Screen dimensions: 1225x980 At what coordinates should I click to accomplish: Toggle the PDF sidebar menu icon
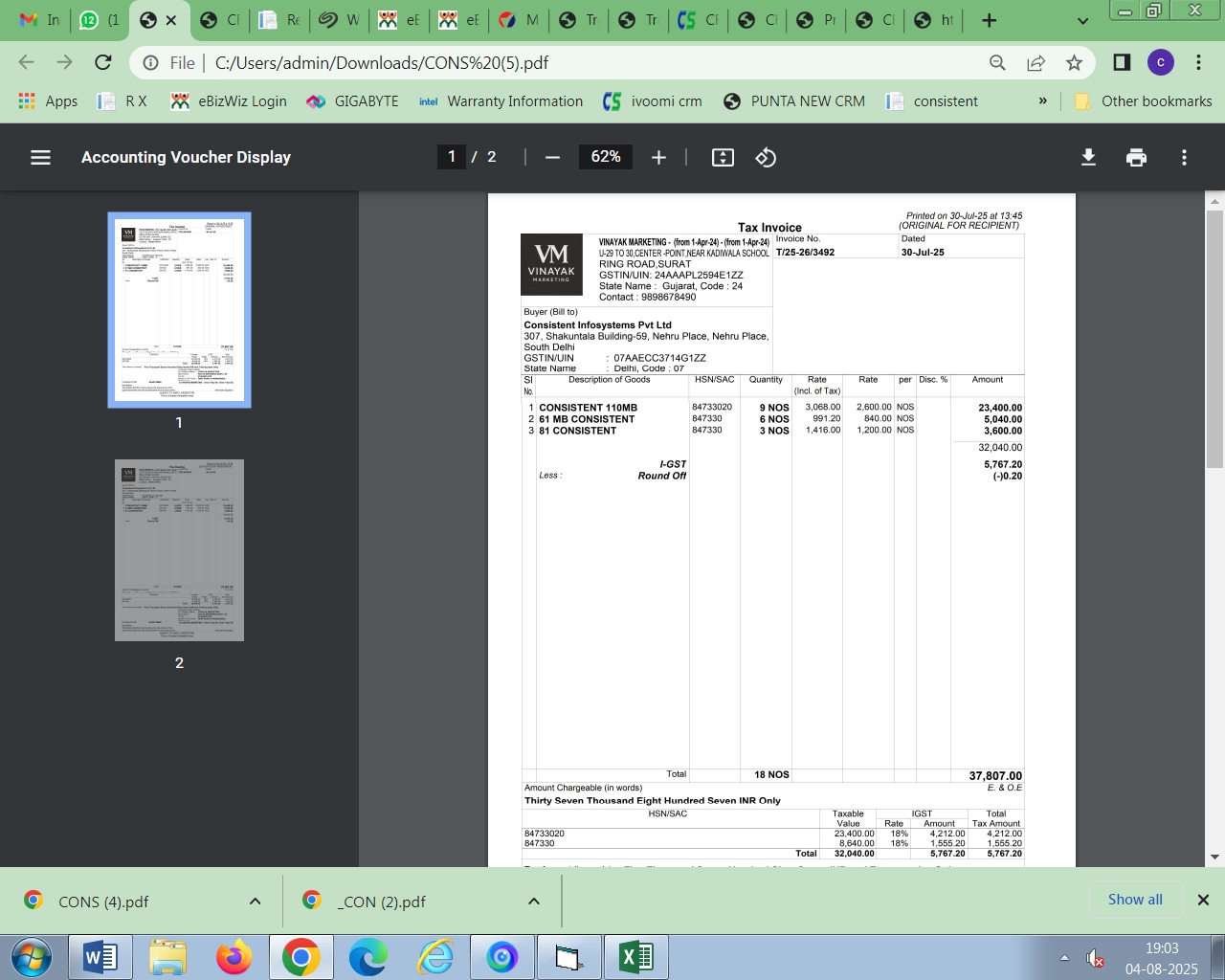click(x=40, y=157)
